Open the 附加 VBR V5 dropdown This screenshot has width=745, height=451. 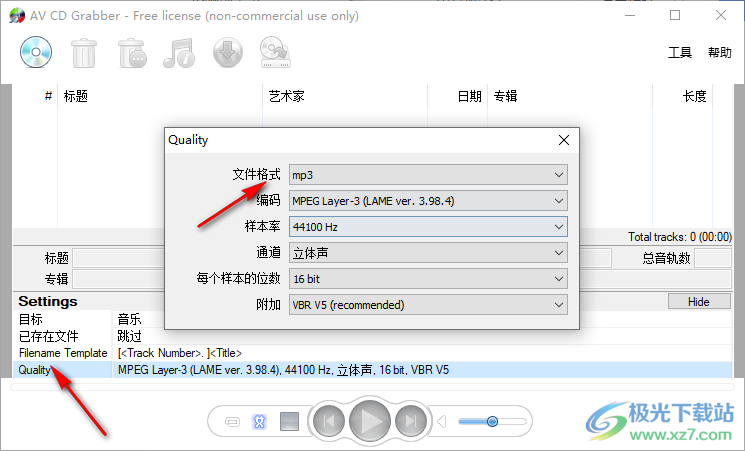tap(428, 305)
